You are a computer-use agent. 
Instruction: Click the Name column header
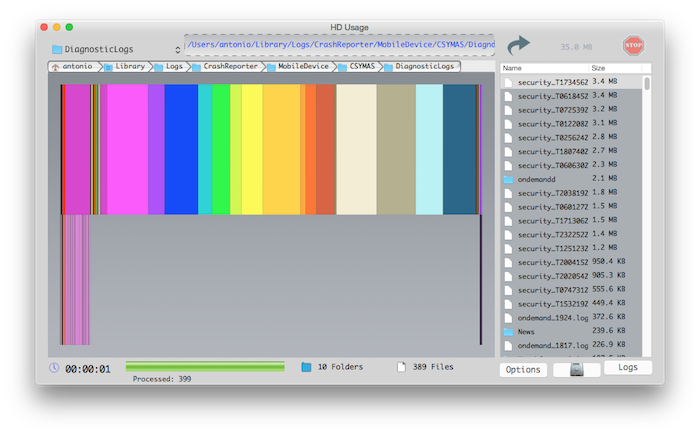pos(544,68)
